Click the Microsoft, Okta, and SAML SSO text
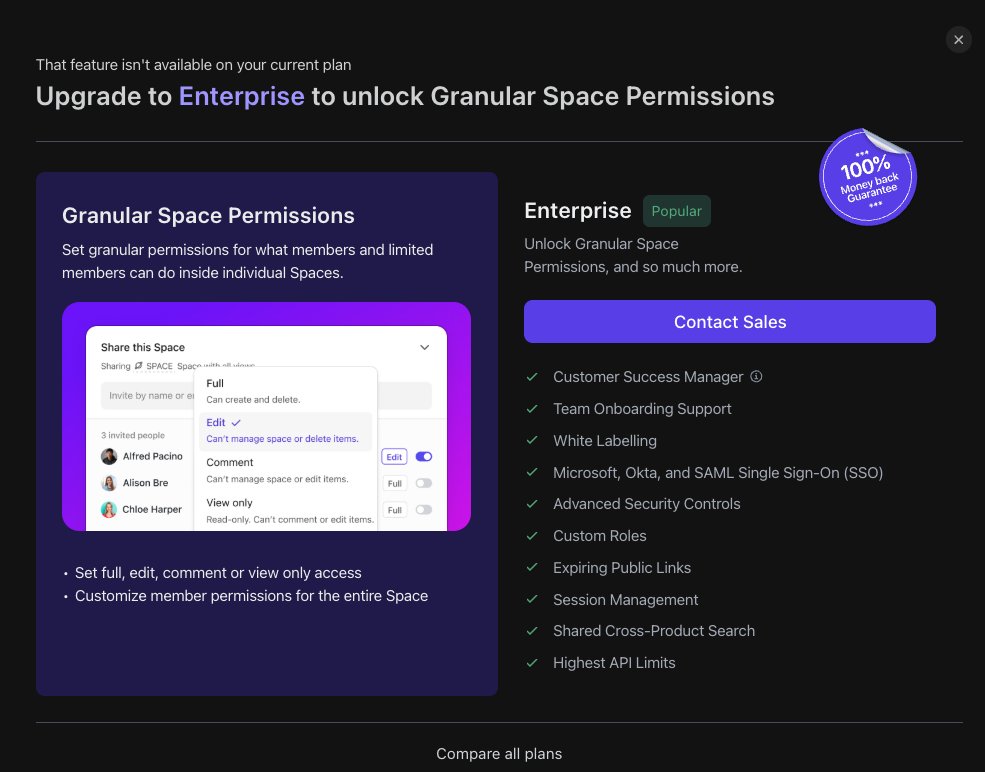This screenshot has width=985, height=772. coord(718,472)
